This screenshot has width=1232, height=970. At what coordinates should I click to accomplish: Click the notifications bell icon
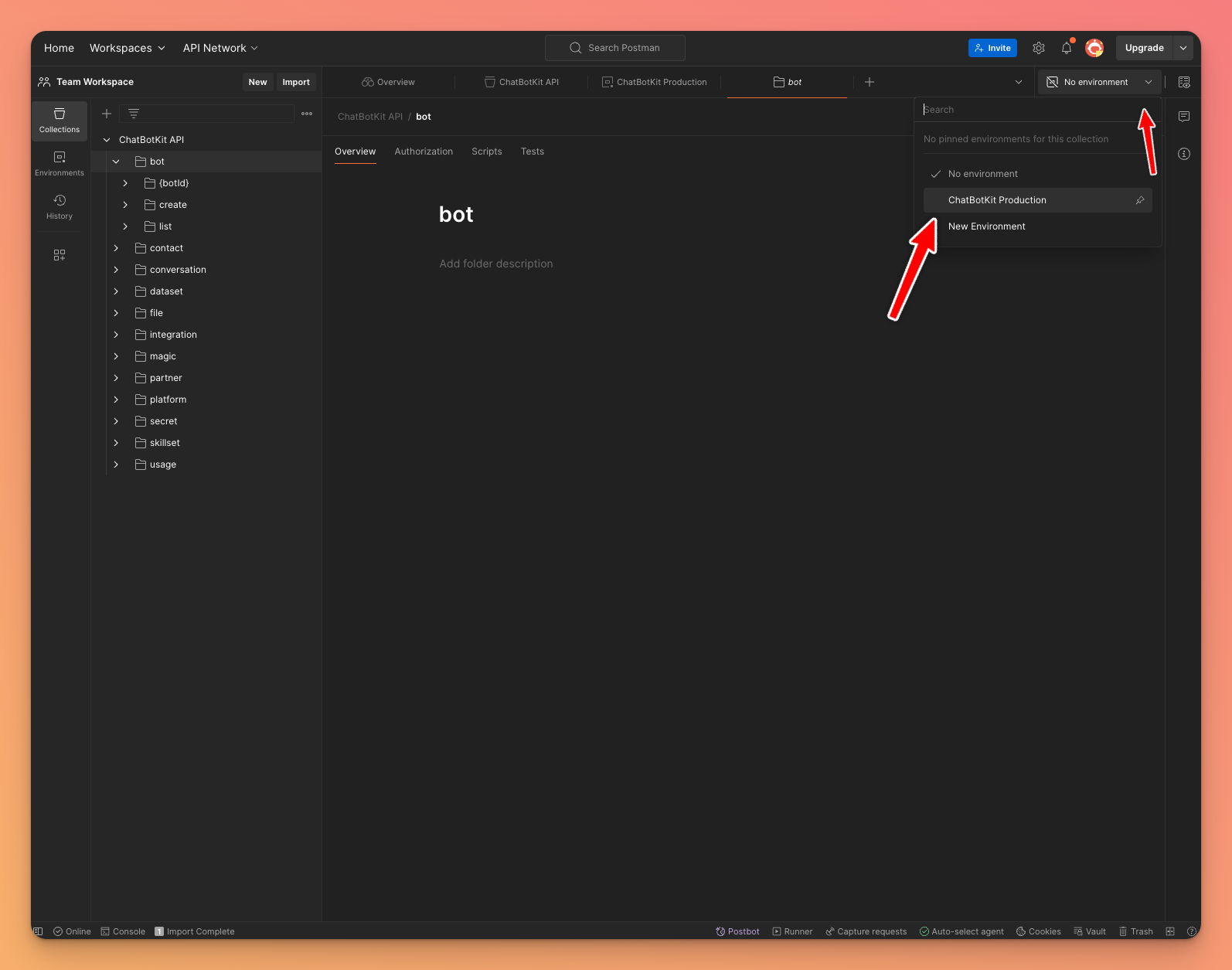[x=1067, y=48]
